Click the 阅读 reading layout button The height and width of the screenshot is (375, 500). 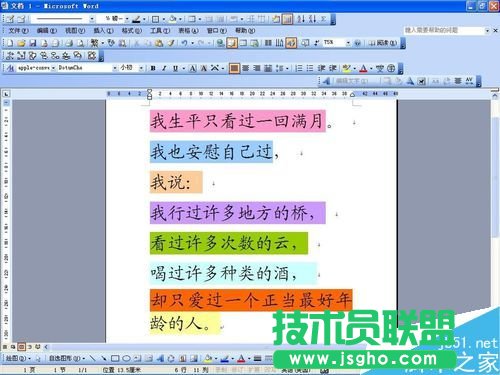pyautogui.click(x=383, y=43)
